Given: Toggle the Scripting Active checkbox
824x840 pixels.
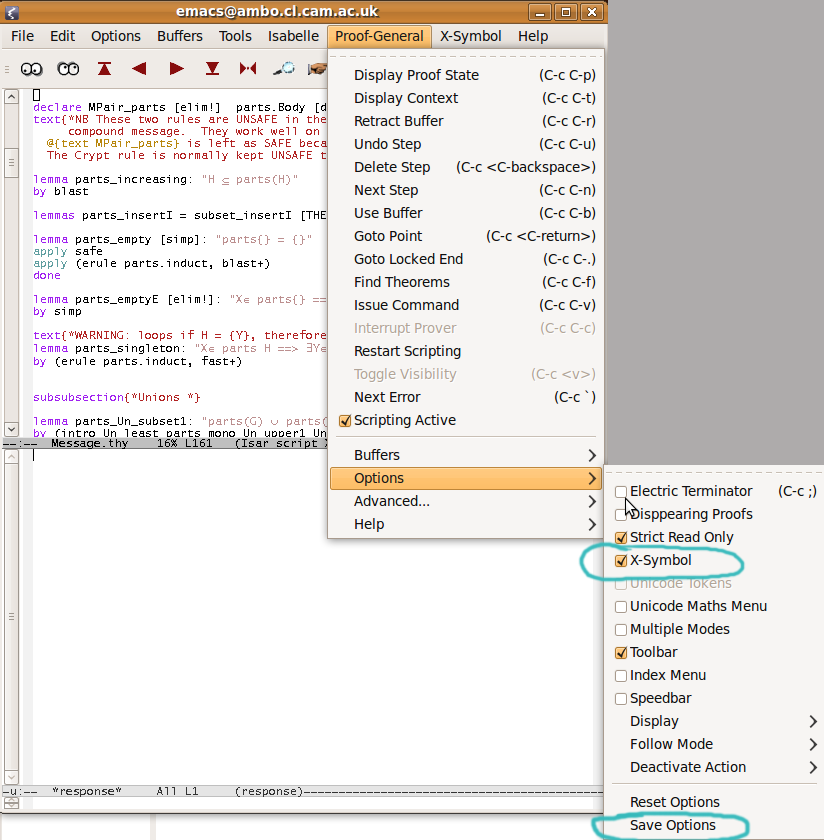Looking at the screenshot, I should click(x=345, y=421).
